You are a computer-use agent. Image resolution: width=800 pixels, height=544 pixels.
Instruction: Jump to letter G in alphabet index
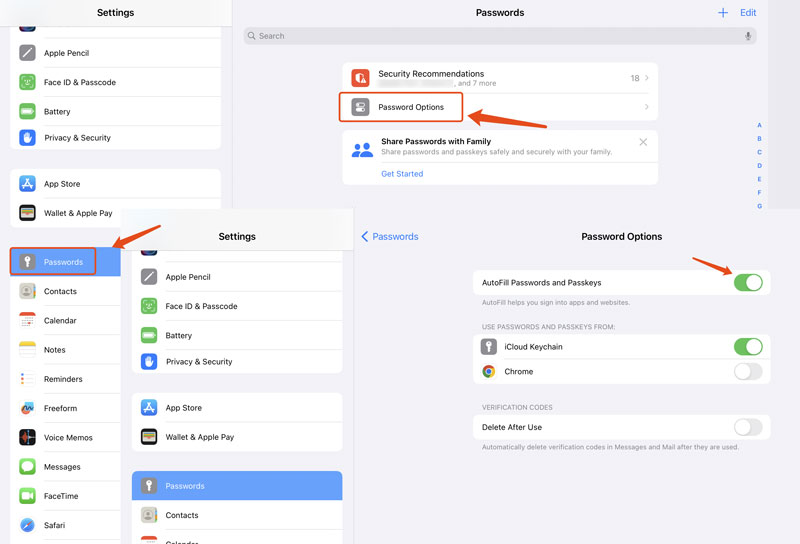pyautogui.click(x=759, y=206)
